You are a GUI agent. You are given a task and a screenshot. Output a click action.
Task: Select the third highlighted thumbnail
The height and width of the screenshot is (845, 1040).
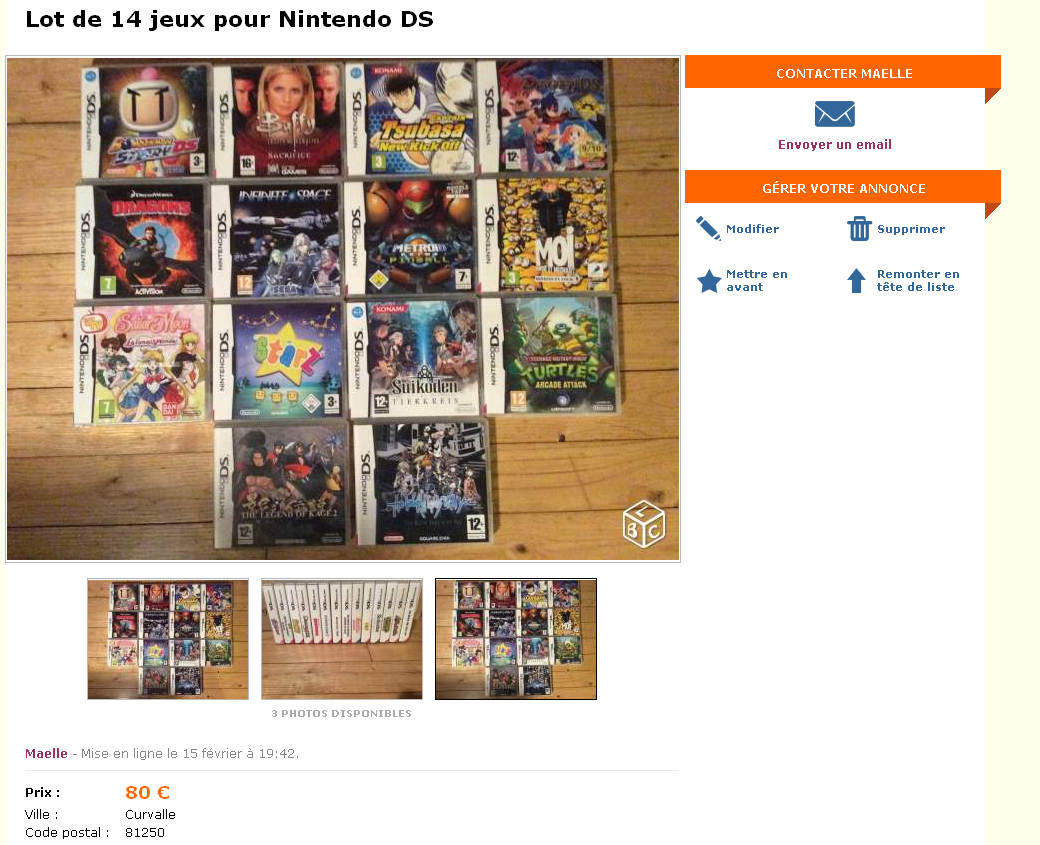click(x=515, y=639)
